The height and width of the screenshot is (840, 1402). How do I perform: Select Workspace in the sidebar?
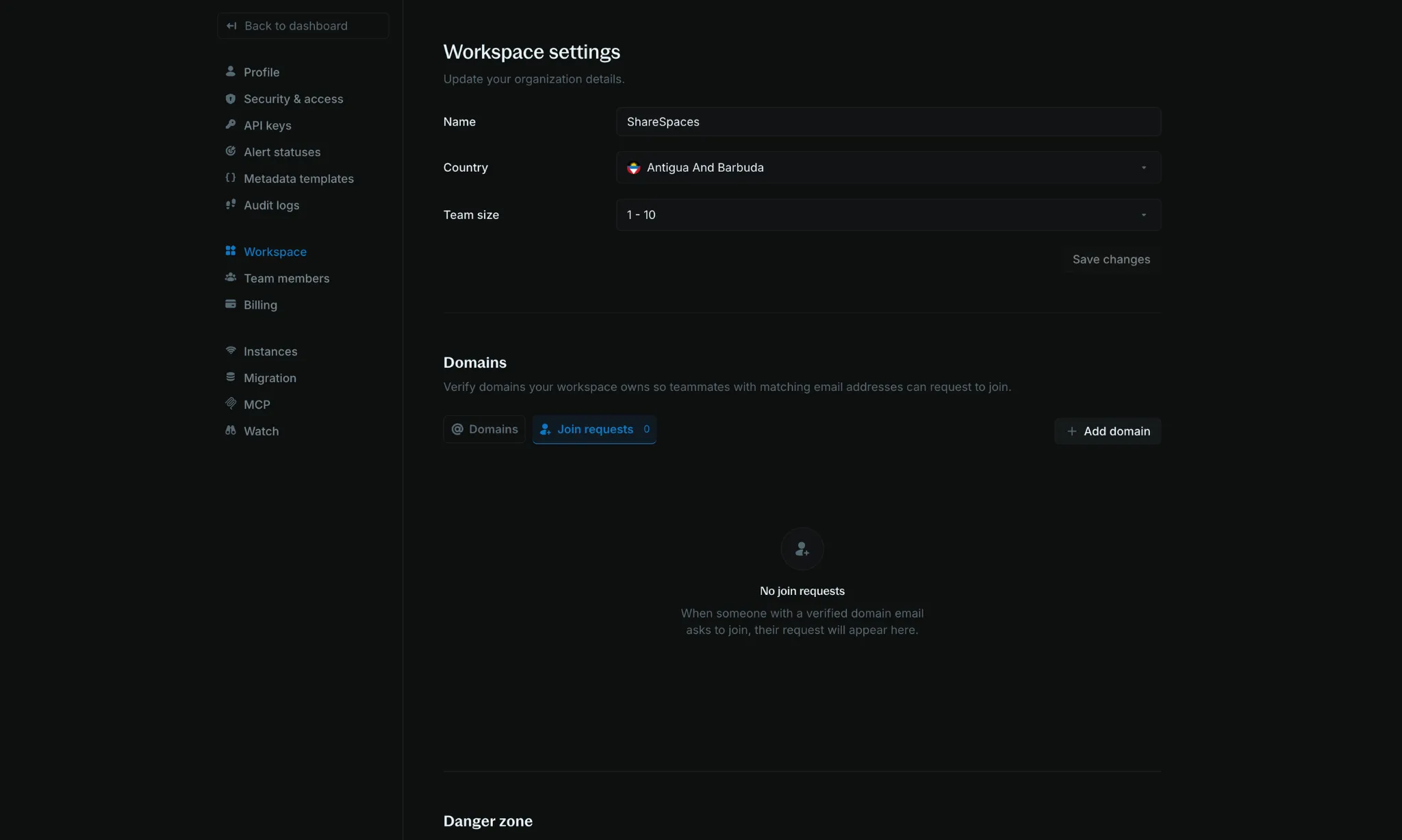275,252
